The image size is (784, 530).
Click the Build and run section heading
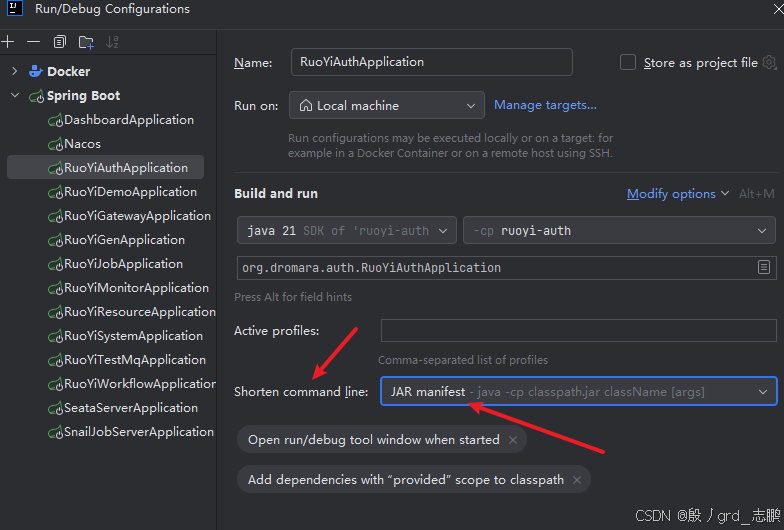tap(276, 194)
